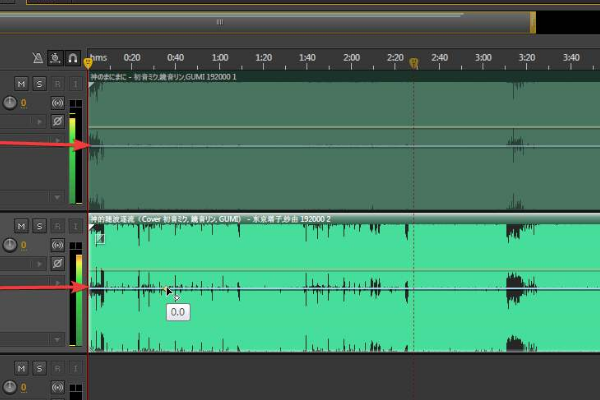Expand the first track's input arrow

coord(39,122)
